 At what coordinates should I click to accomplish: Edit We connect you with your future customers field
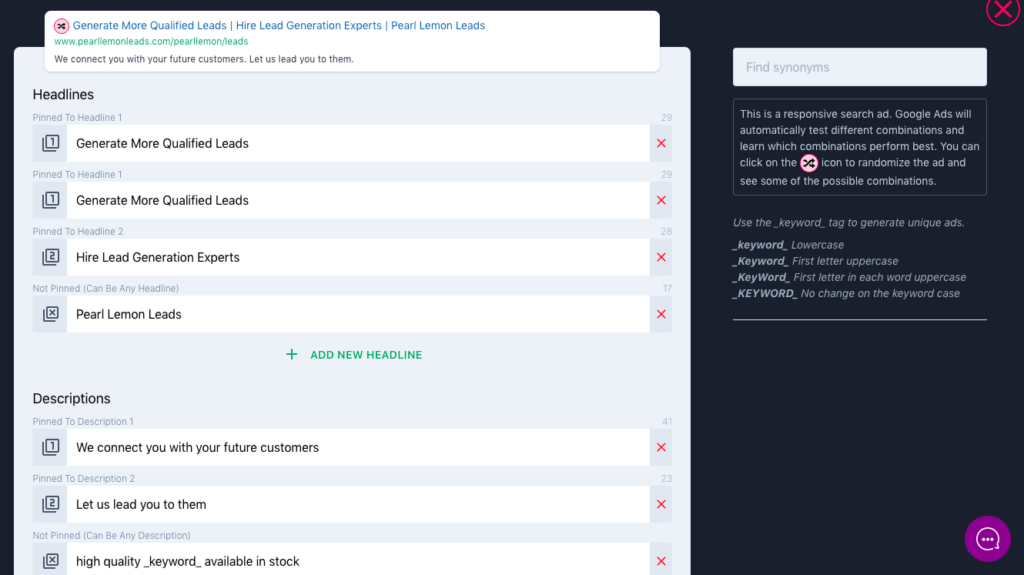pos(358,447)
